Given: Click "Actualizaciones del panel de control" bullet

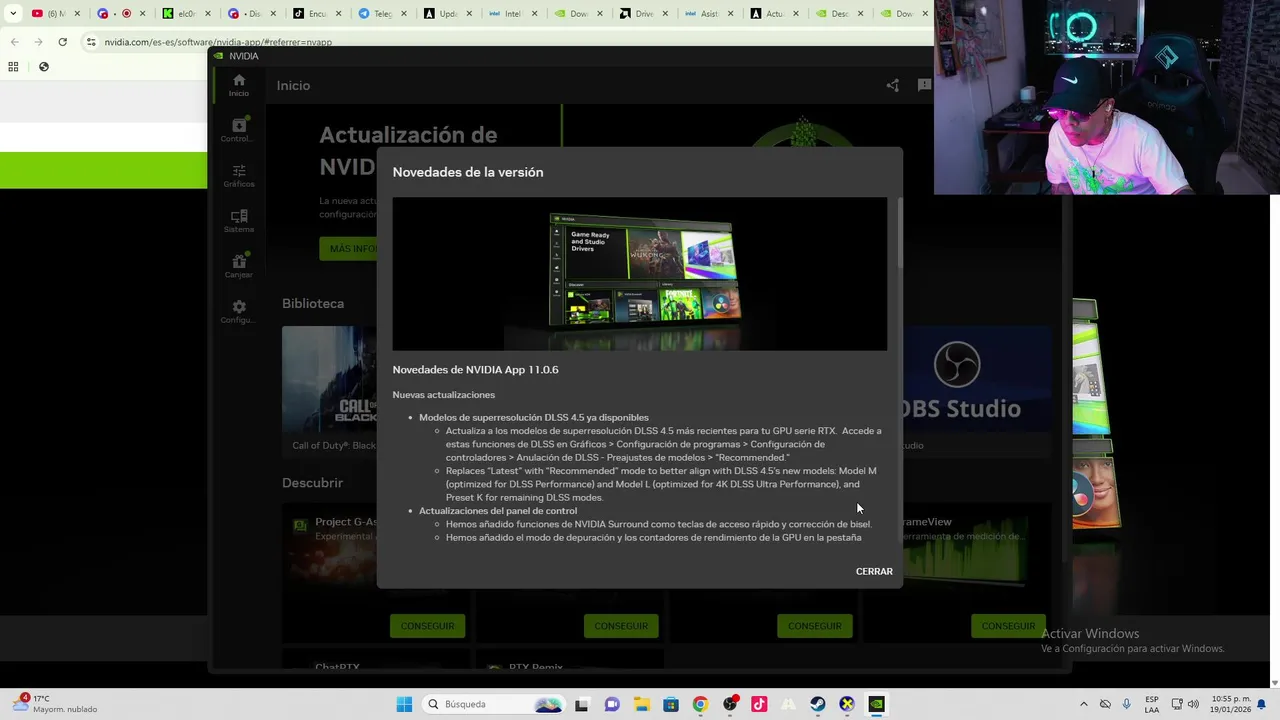Looking at the screenshot, I should tap(498, 511).
